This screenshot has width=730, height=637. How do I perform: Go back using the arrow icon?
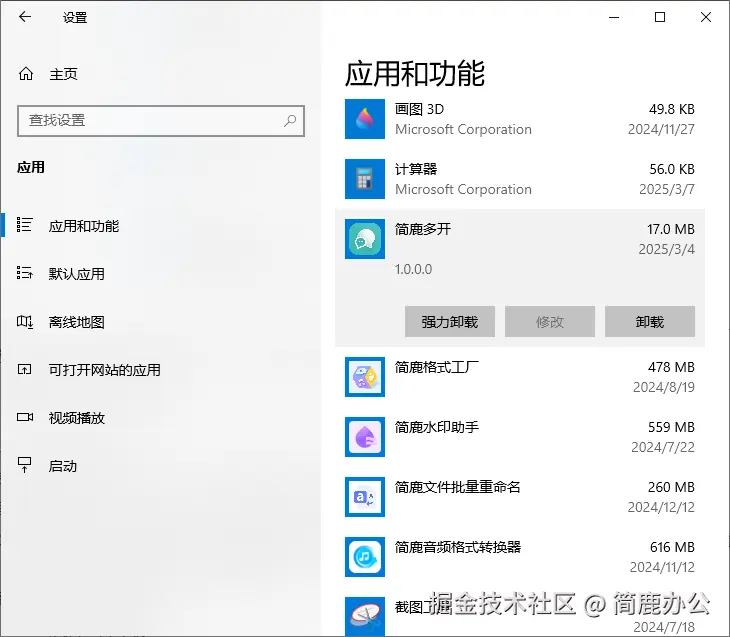[25, 17]
